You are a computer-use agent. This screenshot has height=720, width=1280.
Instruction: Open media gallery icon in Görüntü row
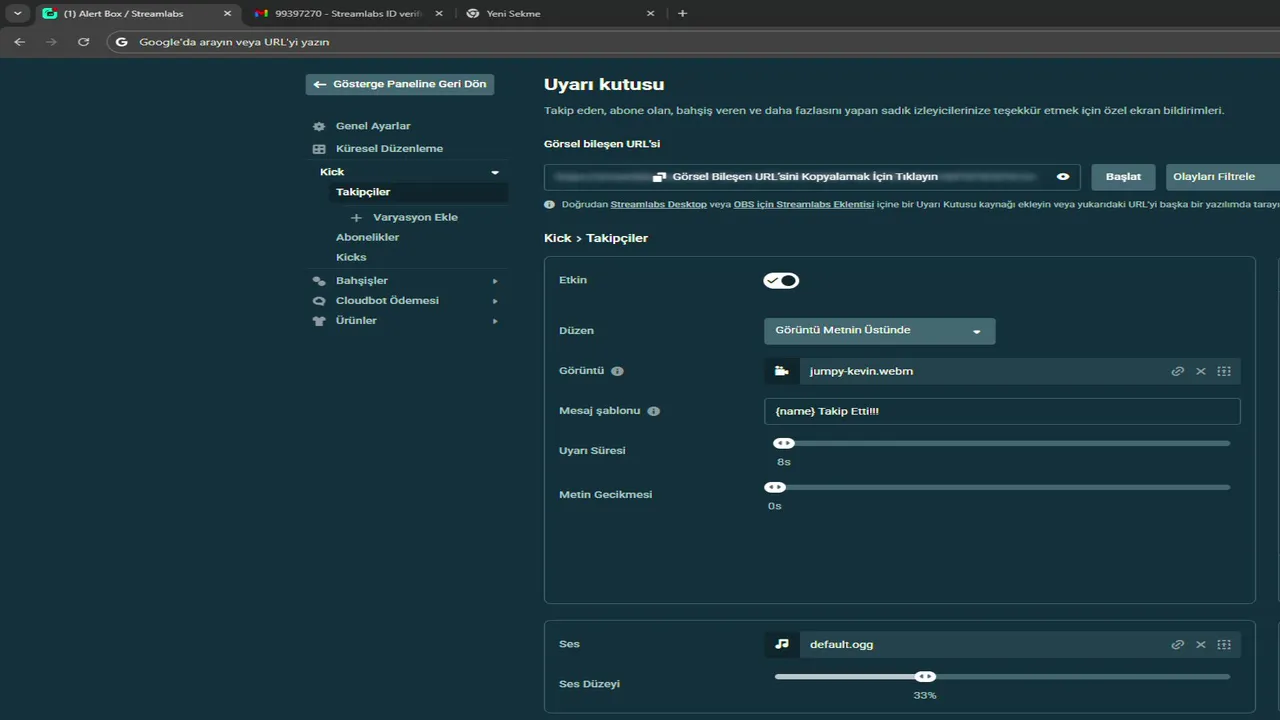(x=1224, y=371)
